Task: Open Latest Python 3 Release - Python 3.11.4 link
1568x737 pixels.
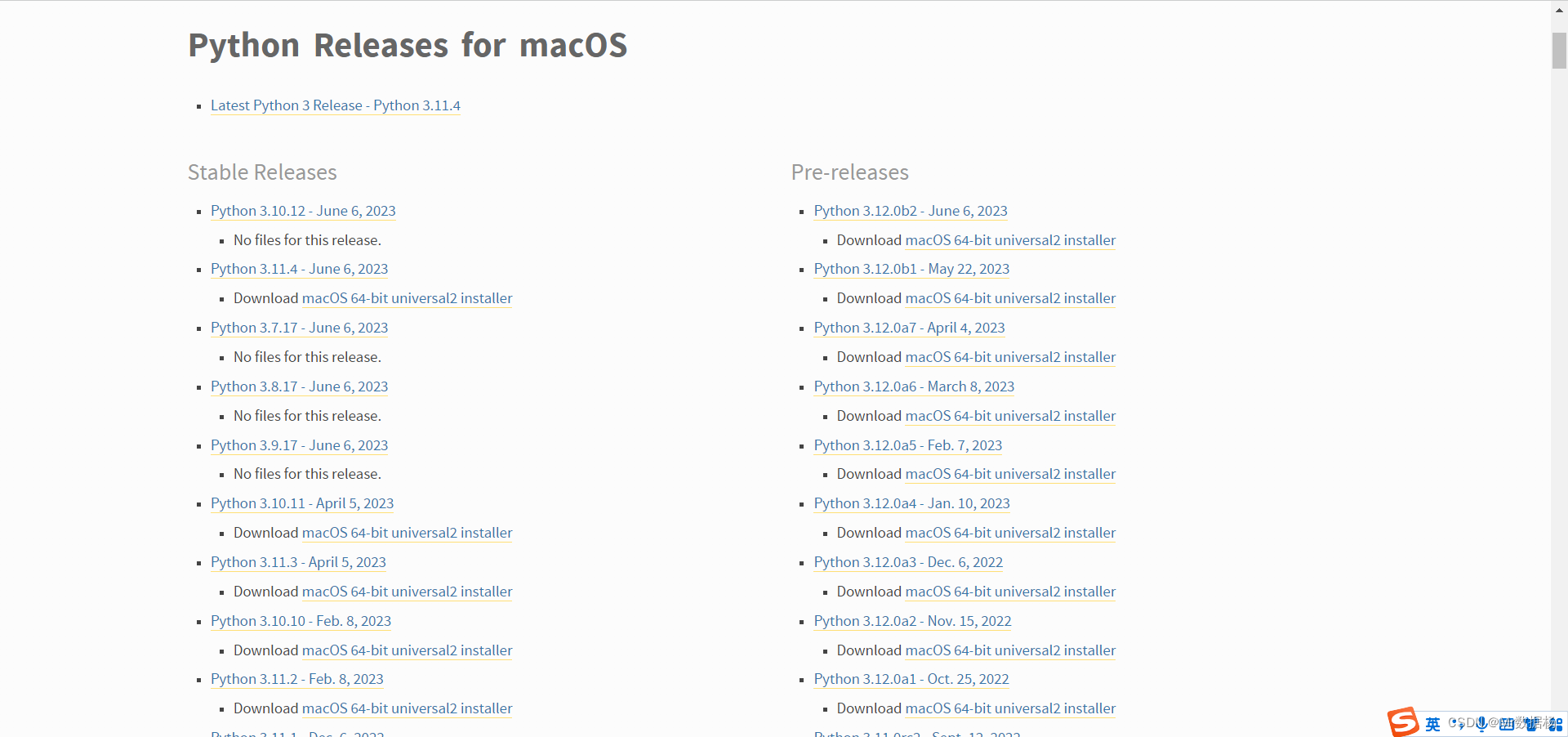Action: 335,105
